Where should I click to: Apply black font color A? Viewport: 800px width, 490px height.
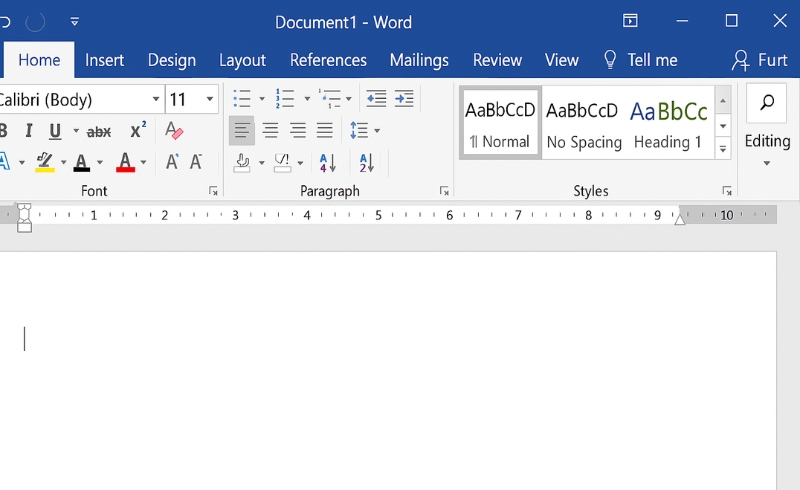coord(82,162)
